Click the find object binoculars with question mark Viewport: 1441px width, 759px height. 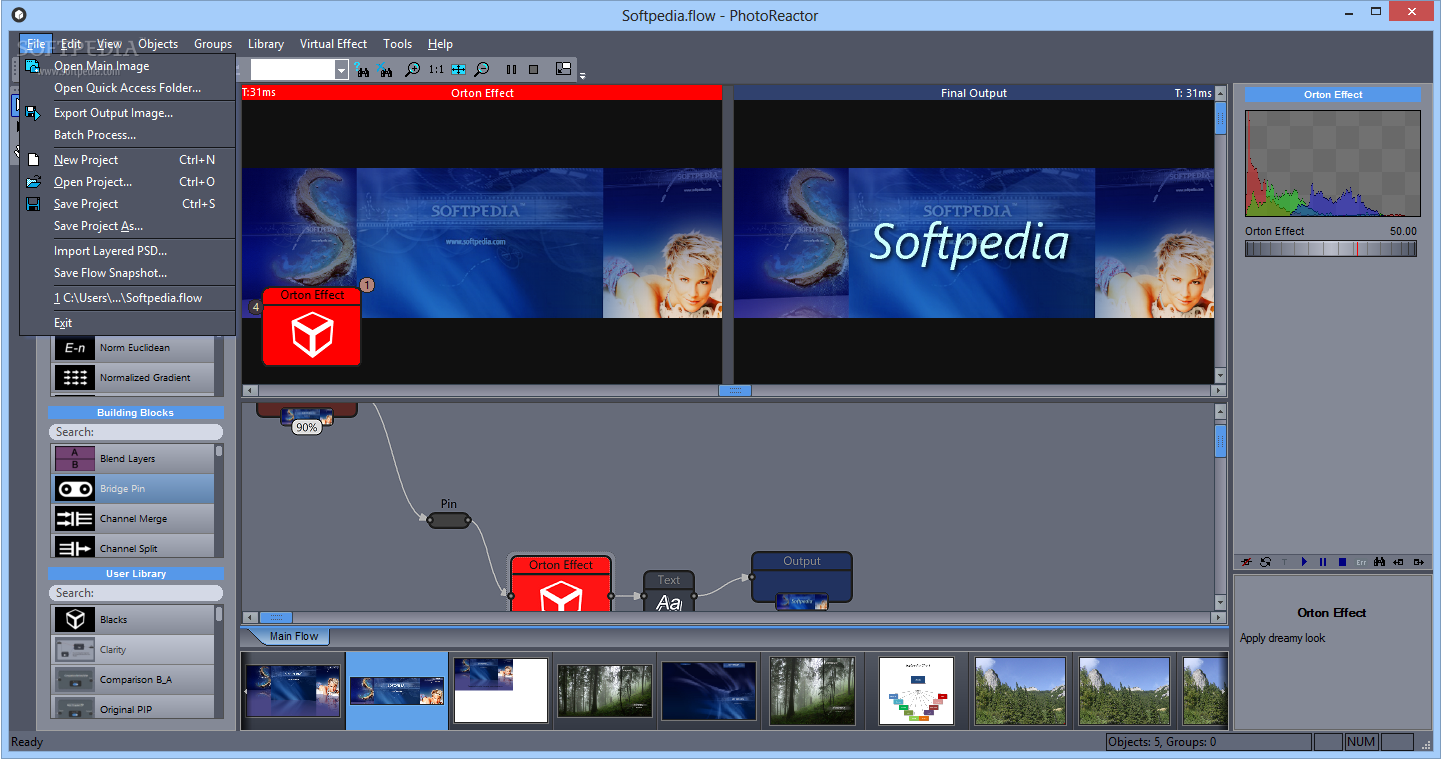click(363, 70)
